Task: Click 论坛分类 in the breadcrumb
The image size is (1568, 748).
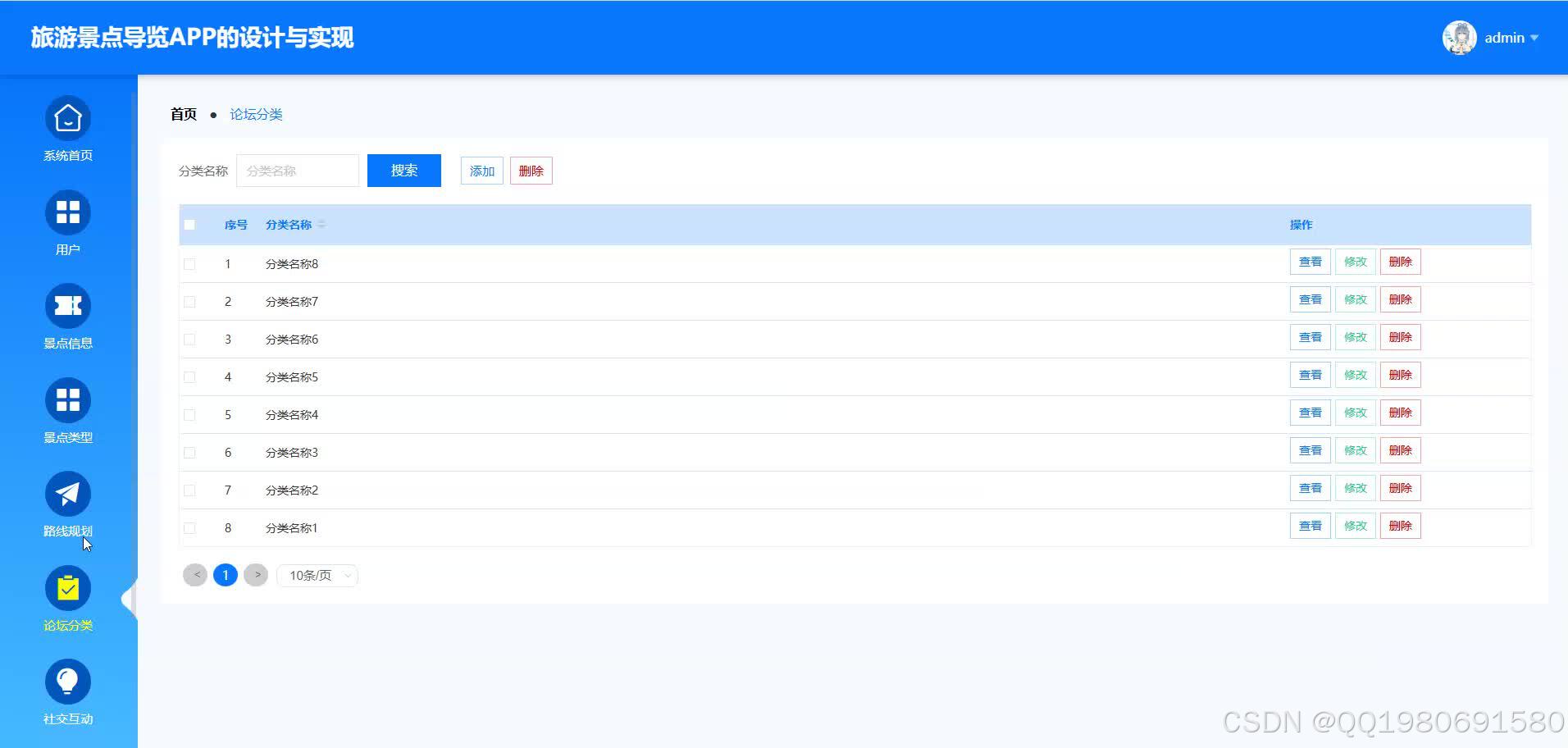Action: click(x=256, y=114)
